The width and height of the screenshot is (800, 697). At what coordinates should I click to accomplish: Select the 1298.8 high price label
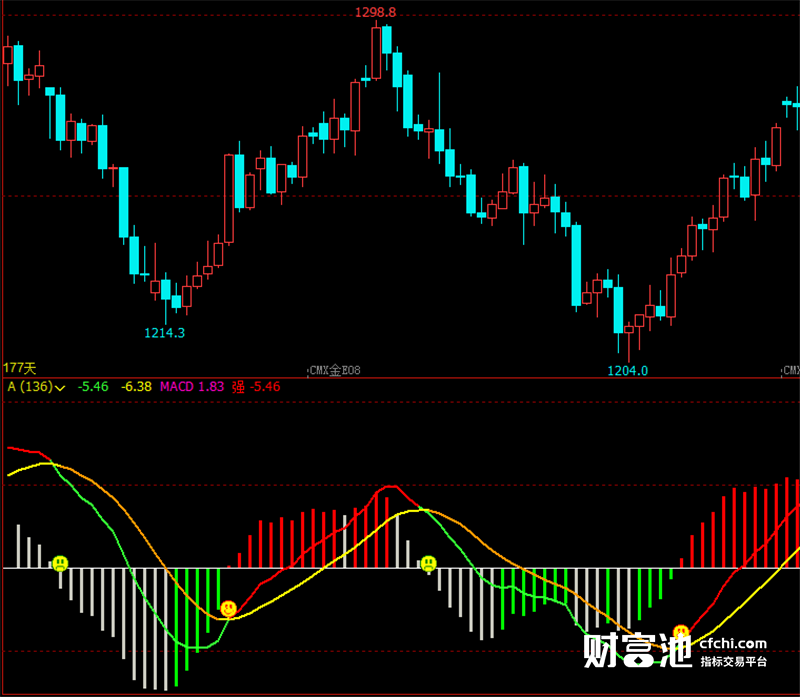coord(376,12)
